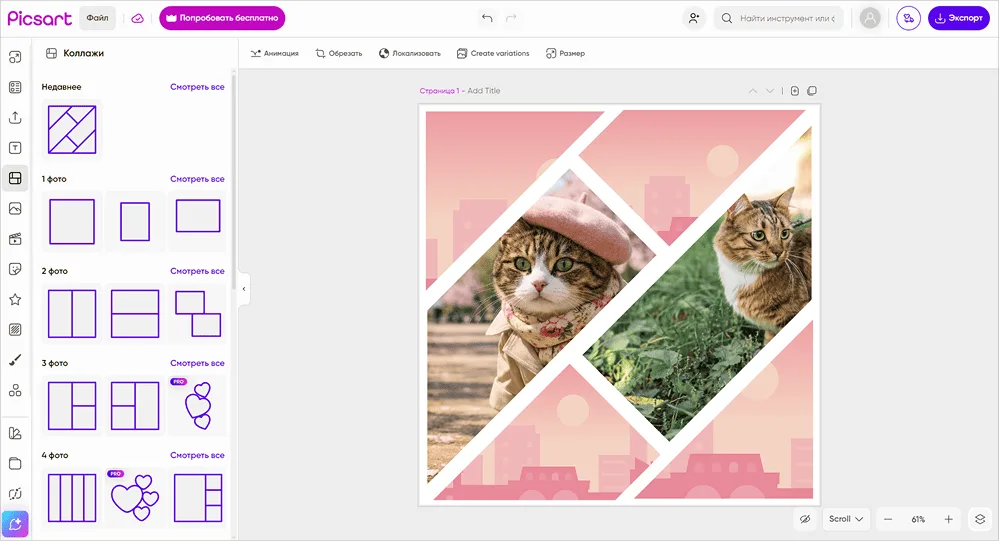This screenshot has width=999, height=541.
Task: Open the Text tool in the sidebar
Action: (15, 148)
